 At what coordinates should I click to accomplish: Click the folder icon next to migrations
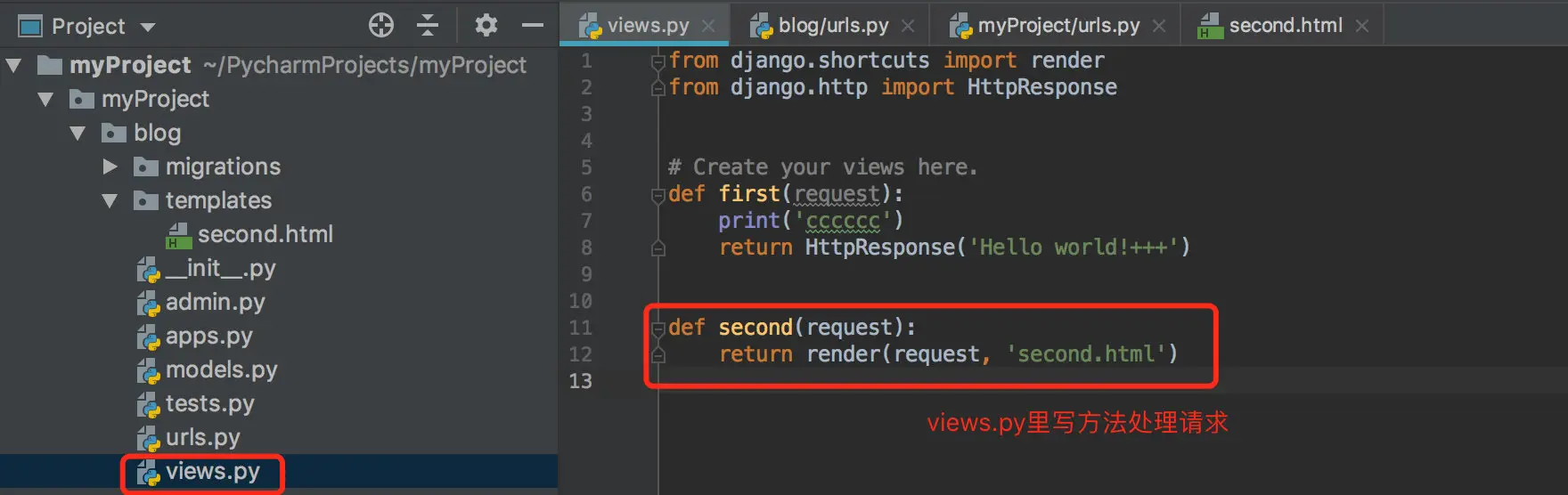click(145, 166)
